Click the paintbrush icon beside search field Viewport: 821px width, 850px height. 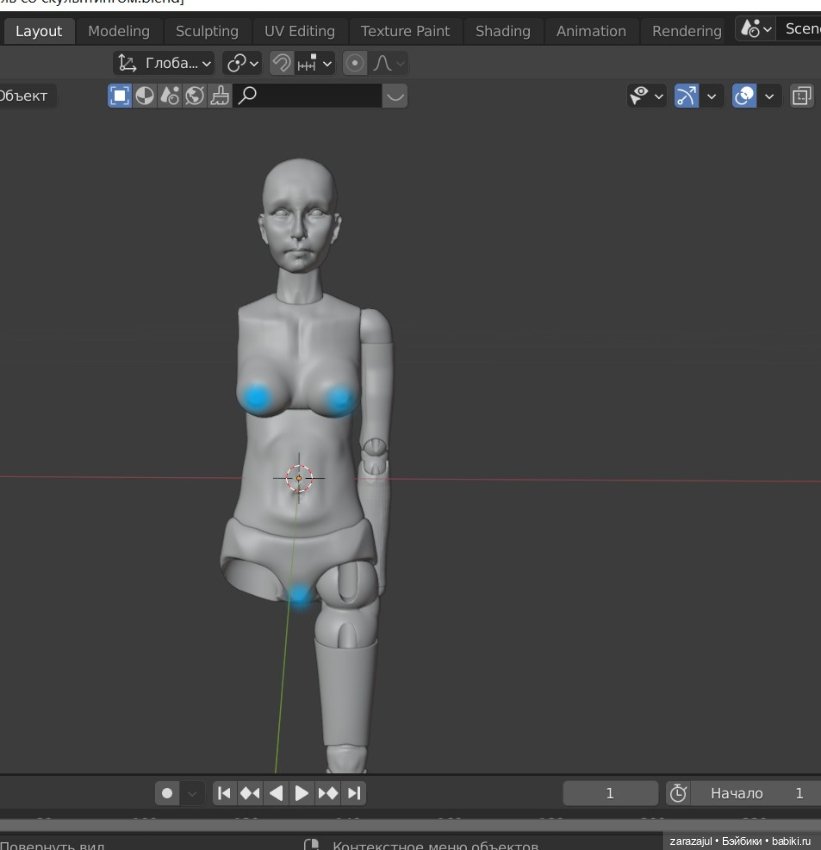click(x=220, y=96)
